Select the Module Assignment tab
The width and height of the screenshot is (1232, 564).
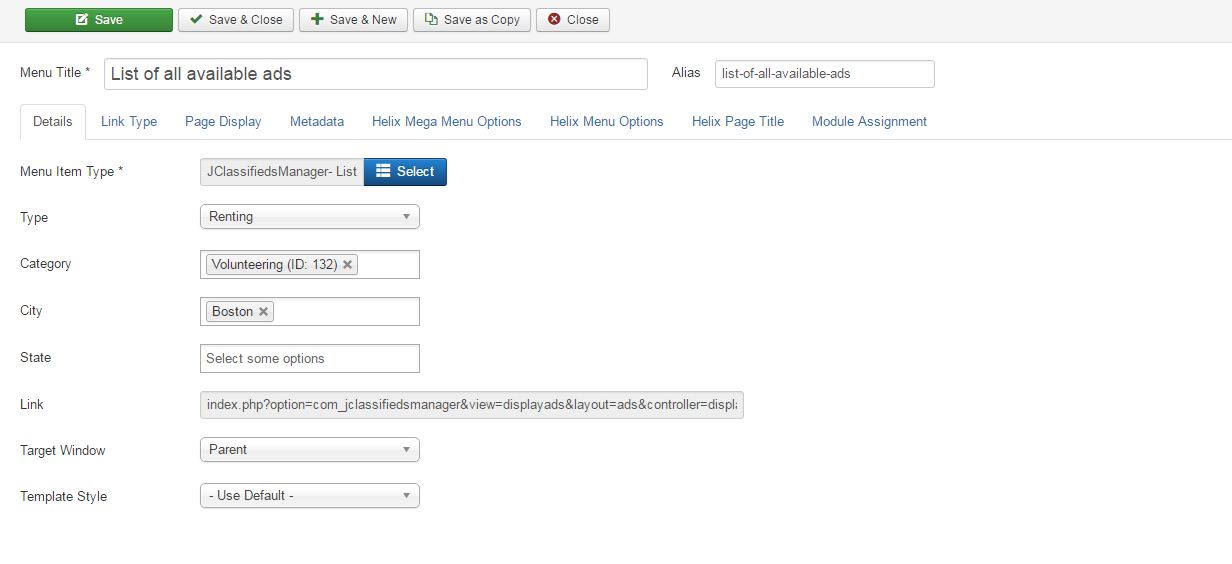coord(869,122)
